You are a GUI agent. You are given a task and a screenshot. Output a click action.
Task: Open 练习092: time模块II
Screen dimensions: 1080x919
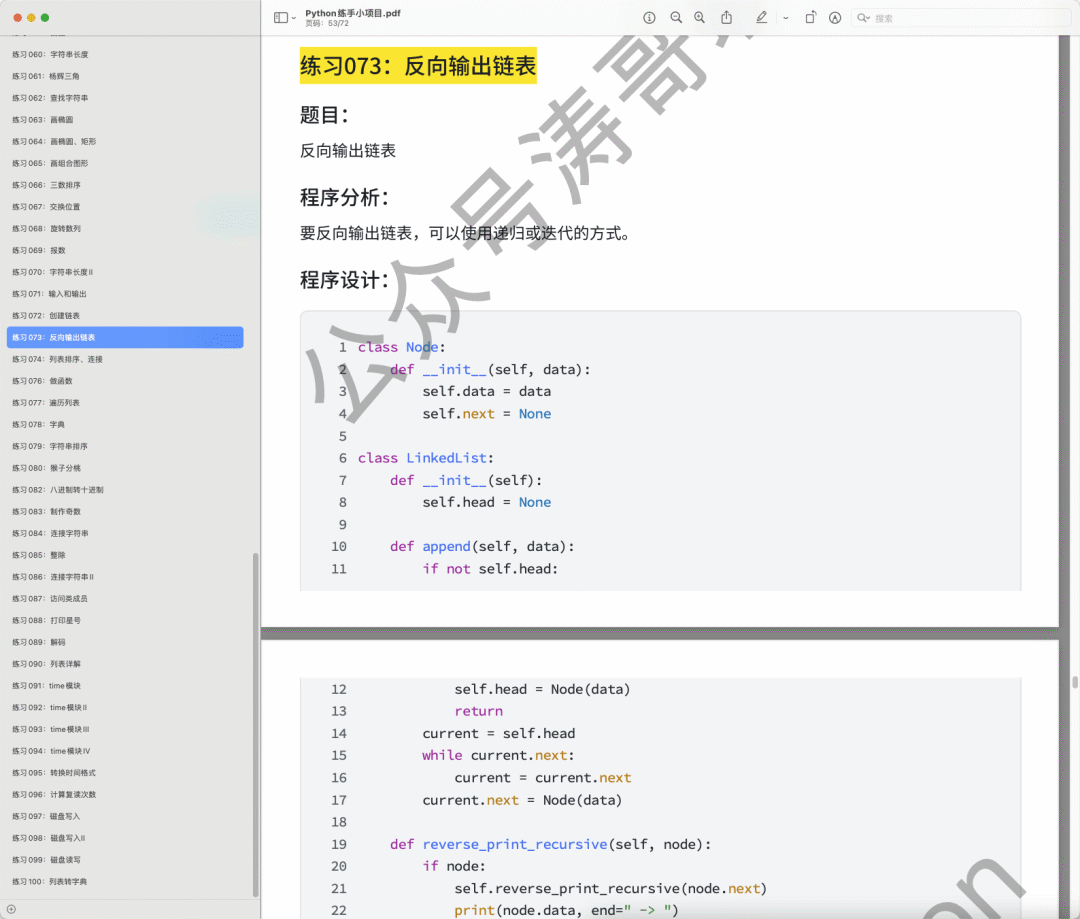50,708
